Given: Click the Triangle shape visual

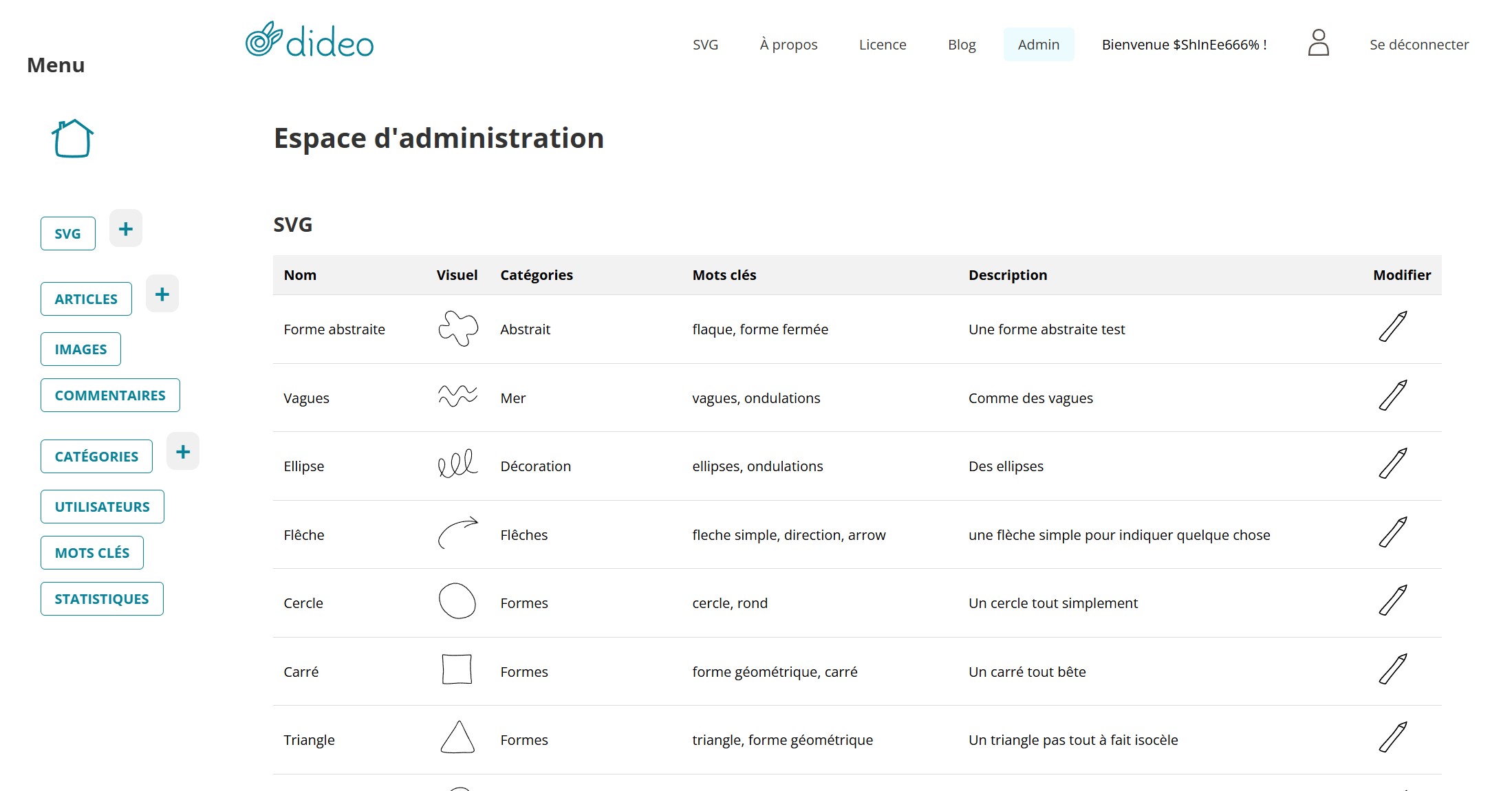Looking at the screenshot, I should [457, 737].
